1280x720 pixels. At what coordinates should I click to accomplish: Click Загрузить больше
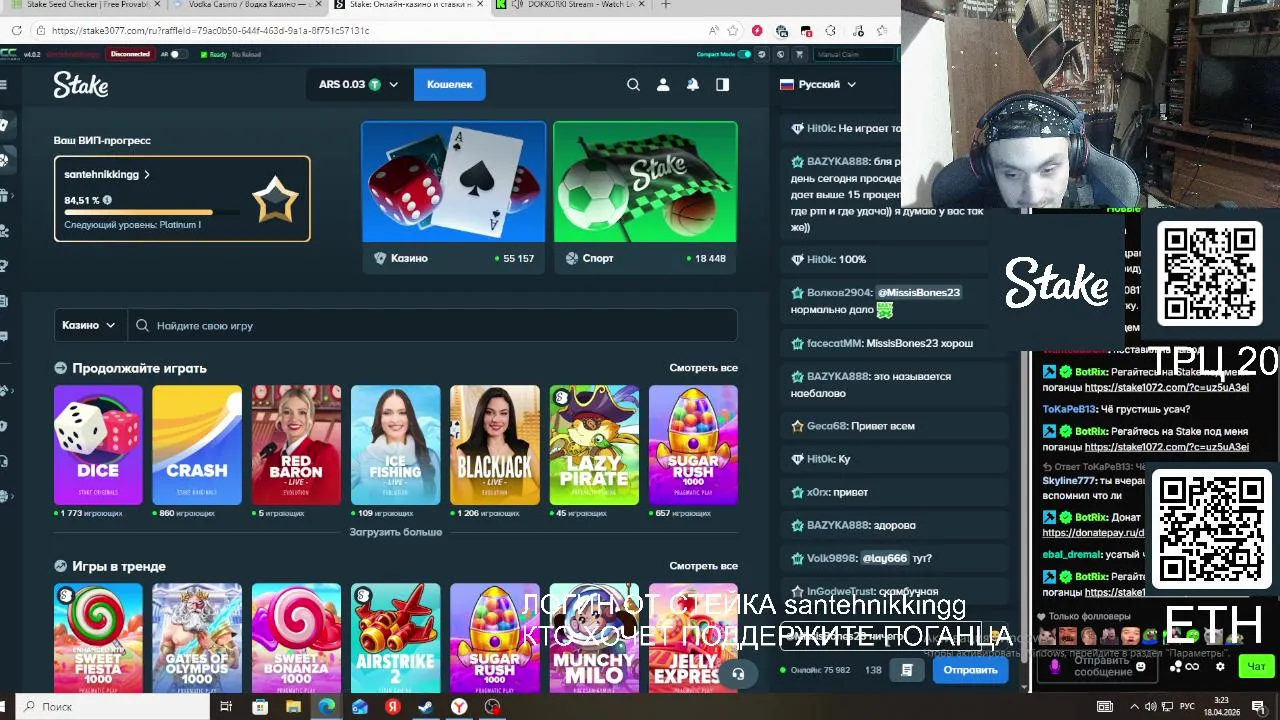(x=395, y=532)
